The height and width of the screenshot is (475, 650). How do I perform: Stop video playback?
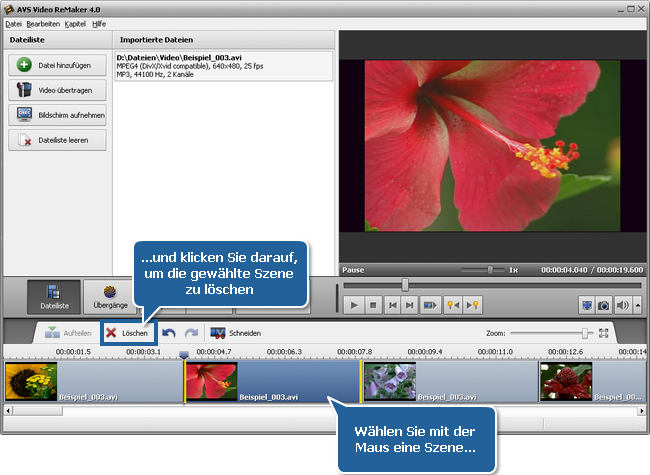point(373,305)
